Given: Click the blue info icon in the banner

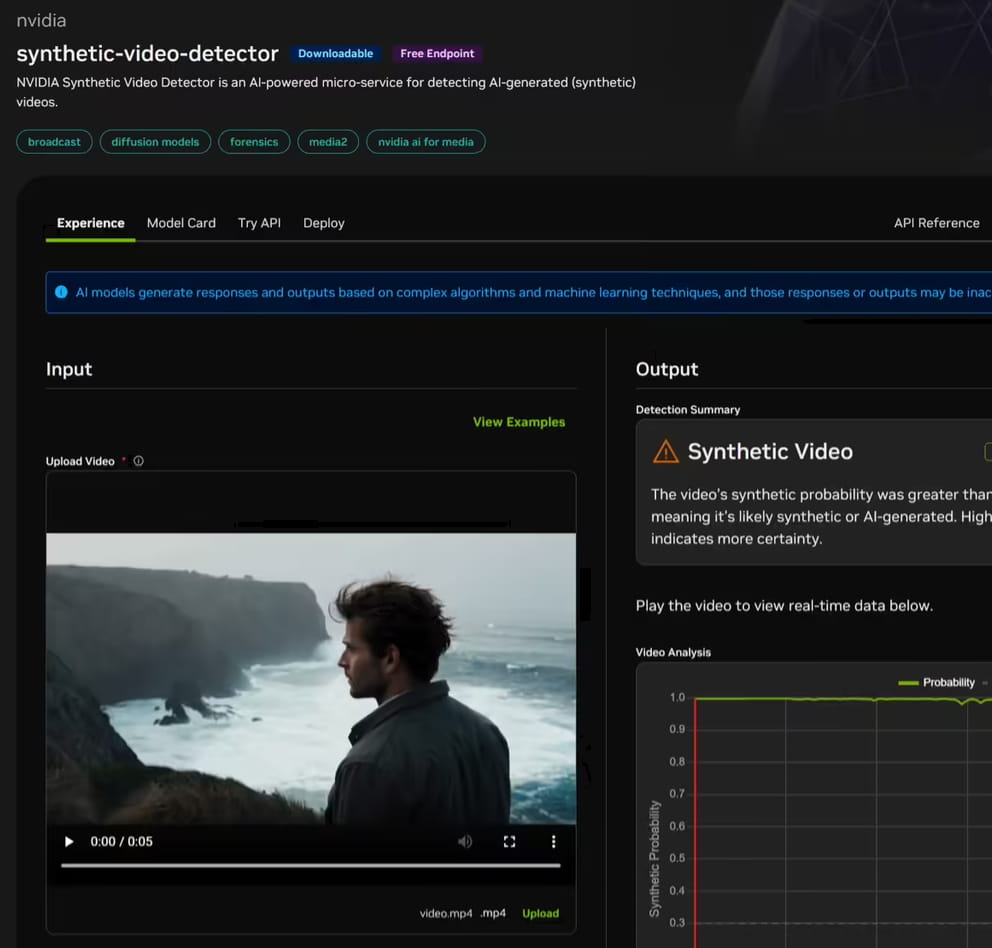Looking at the screenshot, I should click(61, 292).
